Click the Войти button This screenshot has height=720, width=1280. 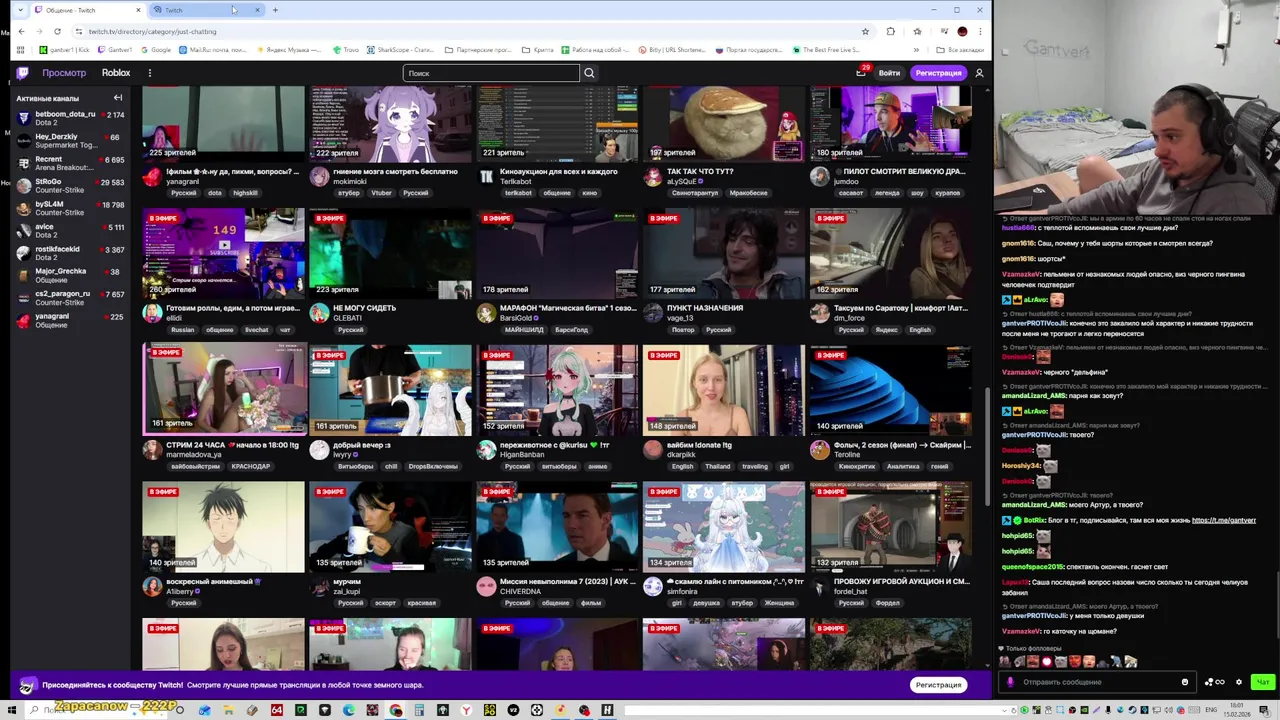[889, 73]
